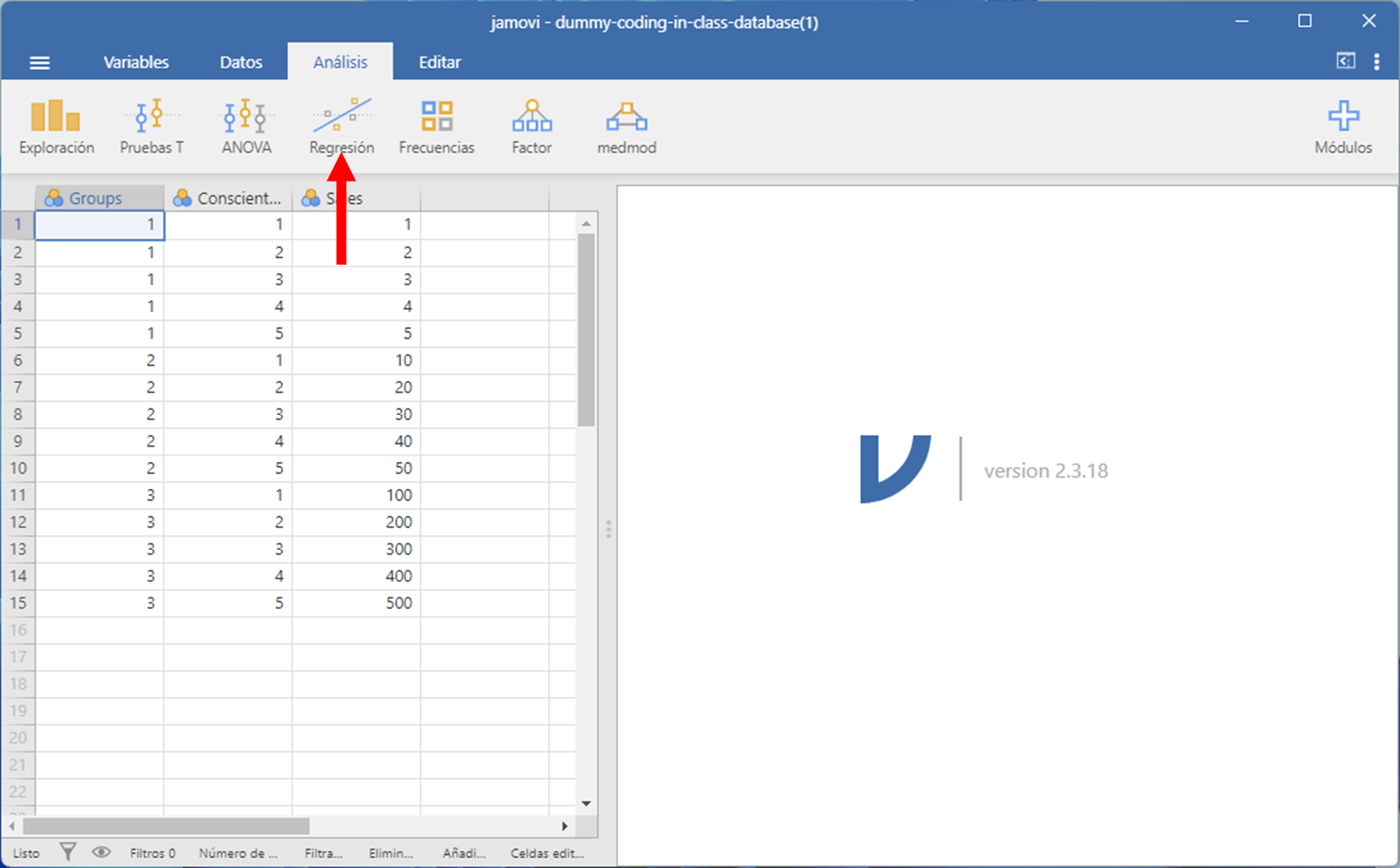Open the Factor analysis menu
1400x868 pixels.
click(532, 127)
